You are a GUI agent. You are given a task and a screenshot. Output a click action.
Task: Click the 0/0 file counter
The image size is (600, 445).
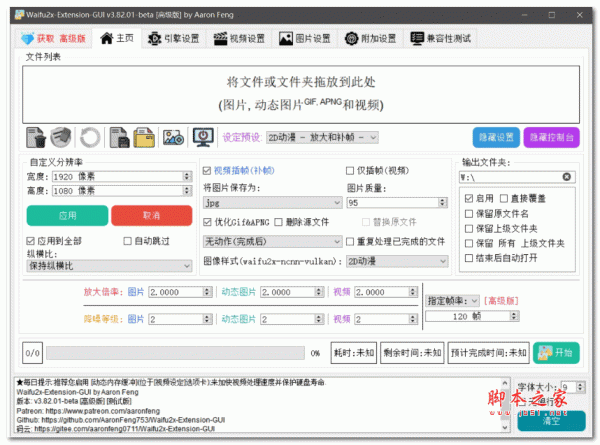click(32, 353)
